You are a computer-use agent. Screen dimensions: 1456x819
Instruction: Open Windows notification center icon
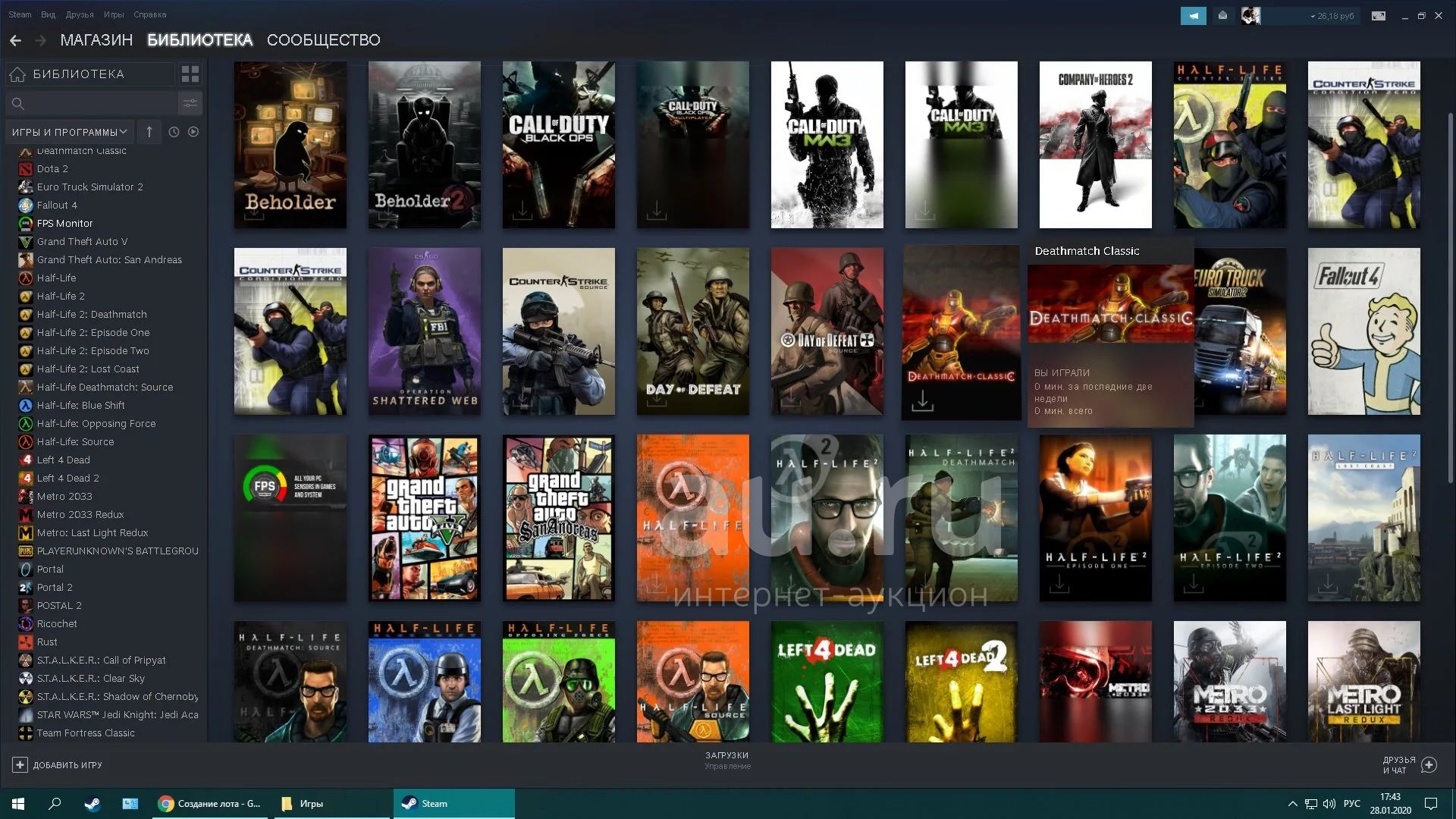click(1431, 804)
